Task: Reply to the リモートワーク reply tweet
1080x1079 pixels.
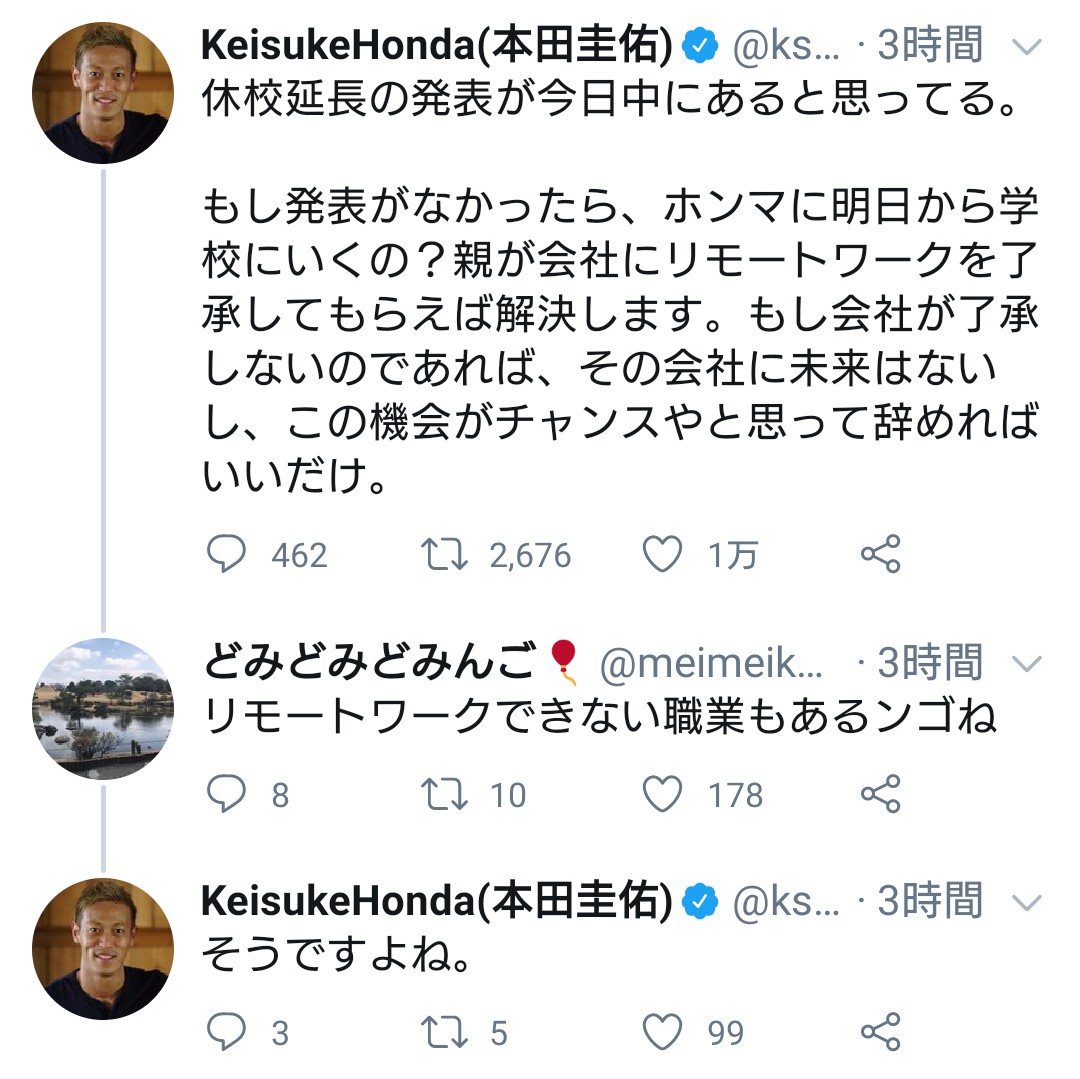Action: point(227,794)
